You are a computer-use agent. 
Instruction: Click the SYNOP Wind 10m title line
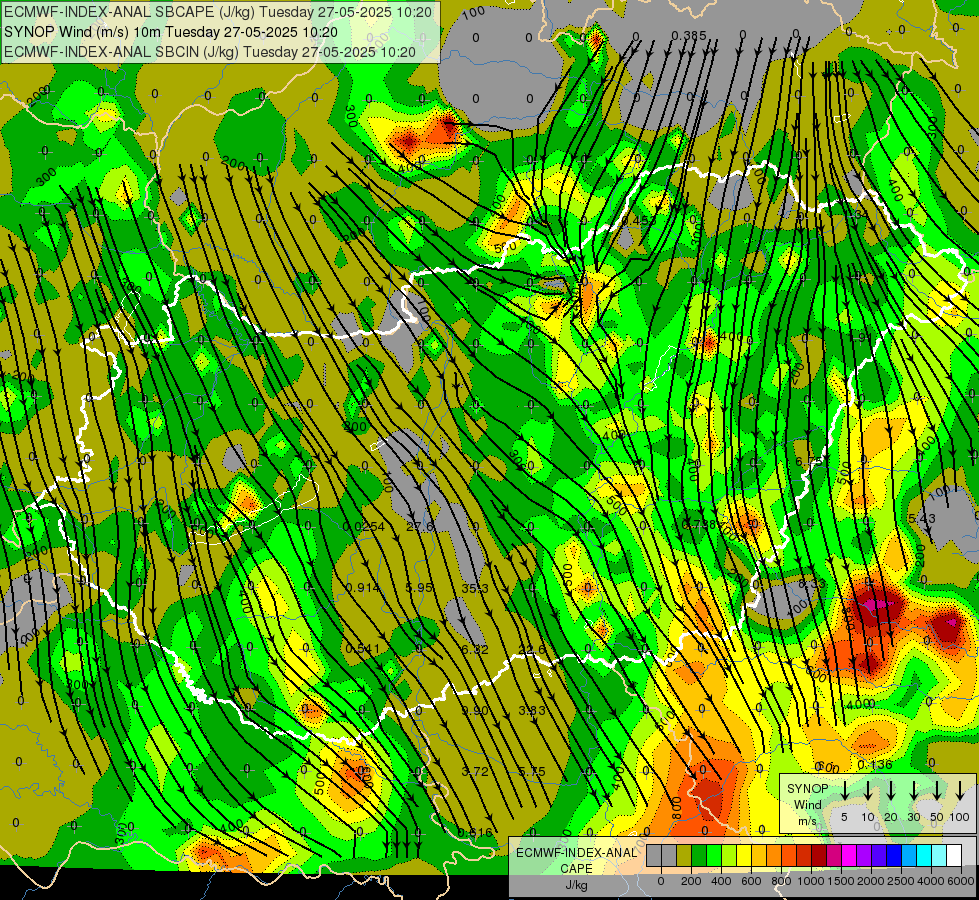(170, 32)
